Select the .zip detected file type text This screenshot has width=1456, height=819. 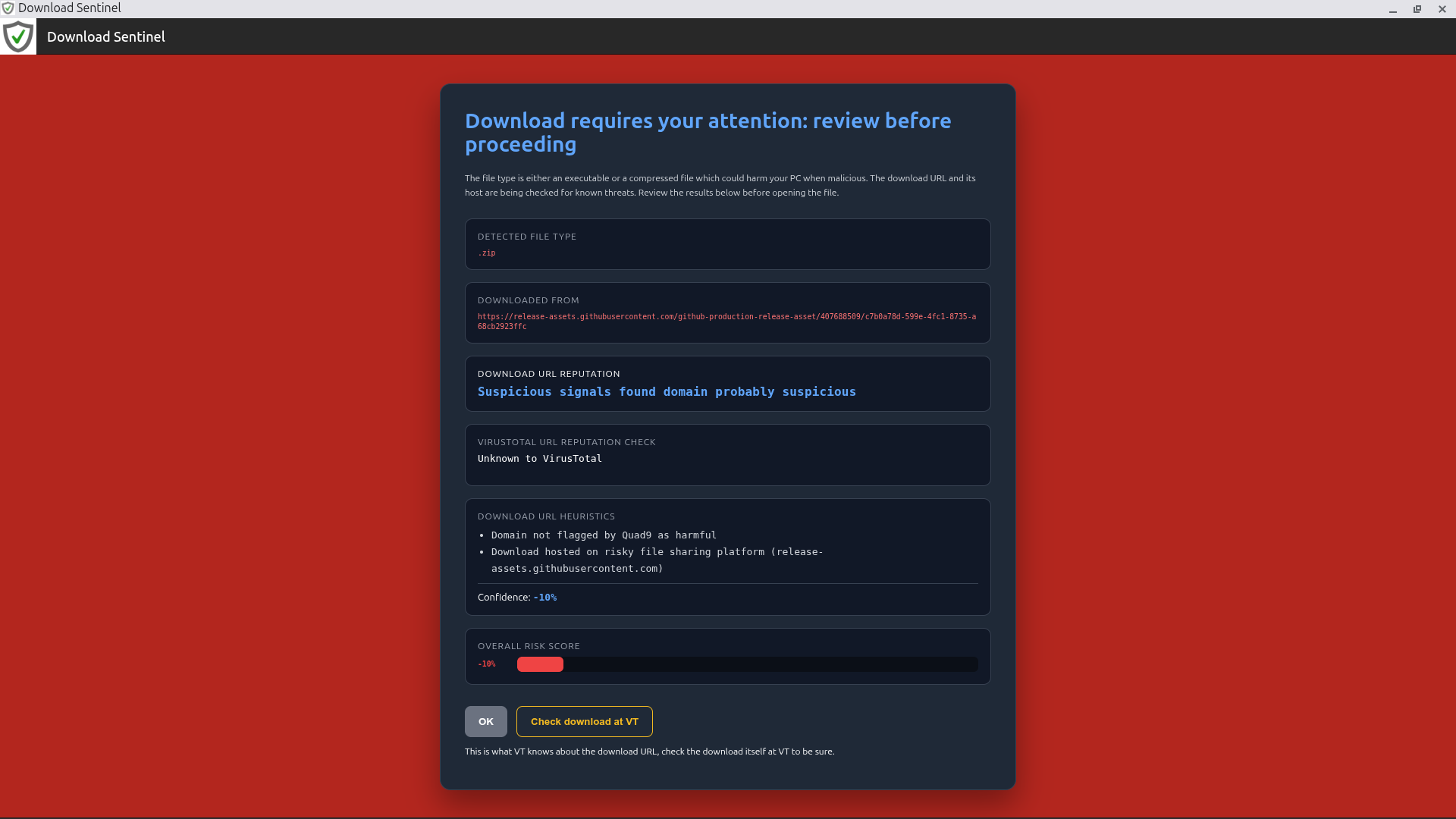coord(487,253)
